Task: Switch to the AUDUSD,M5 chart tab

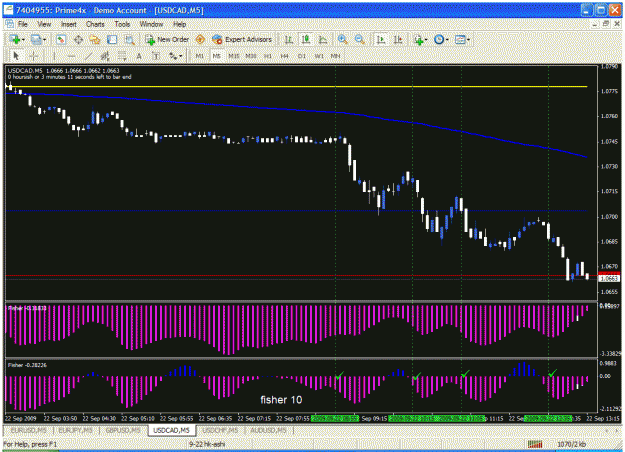Action: tap(268, 430)
